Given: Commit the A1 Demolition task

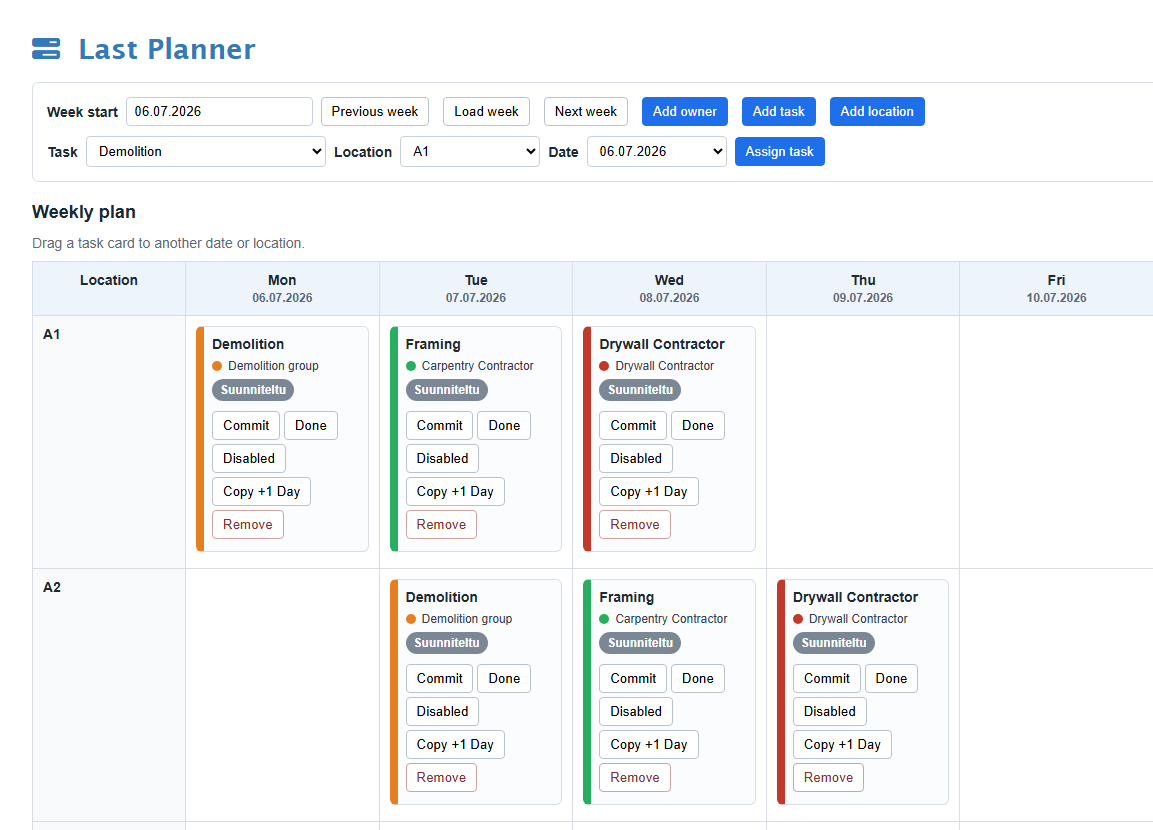Looking at the screenshot, I should click(246, 426).
